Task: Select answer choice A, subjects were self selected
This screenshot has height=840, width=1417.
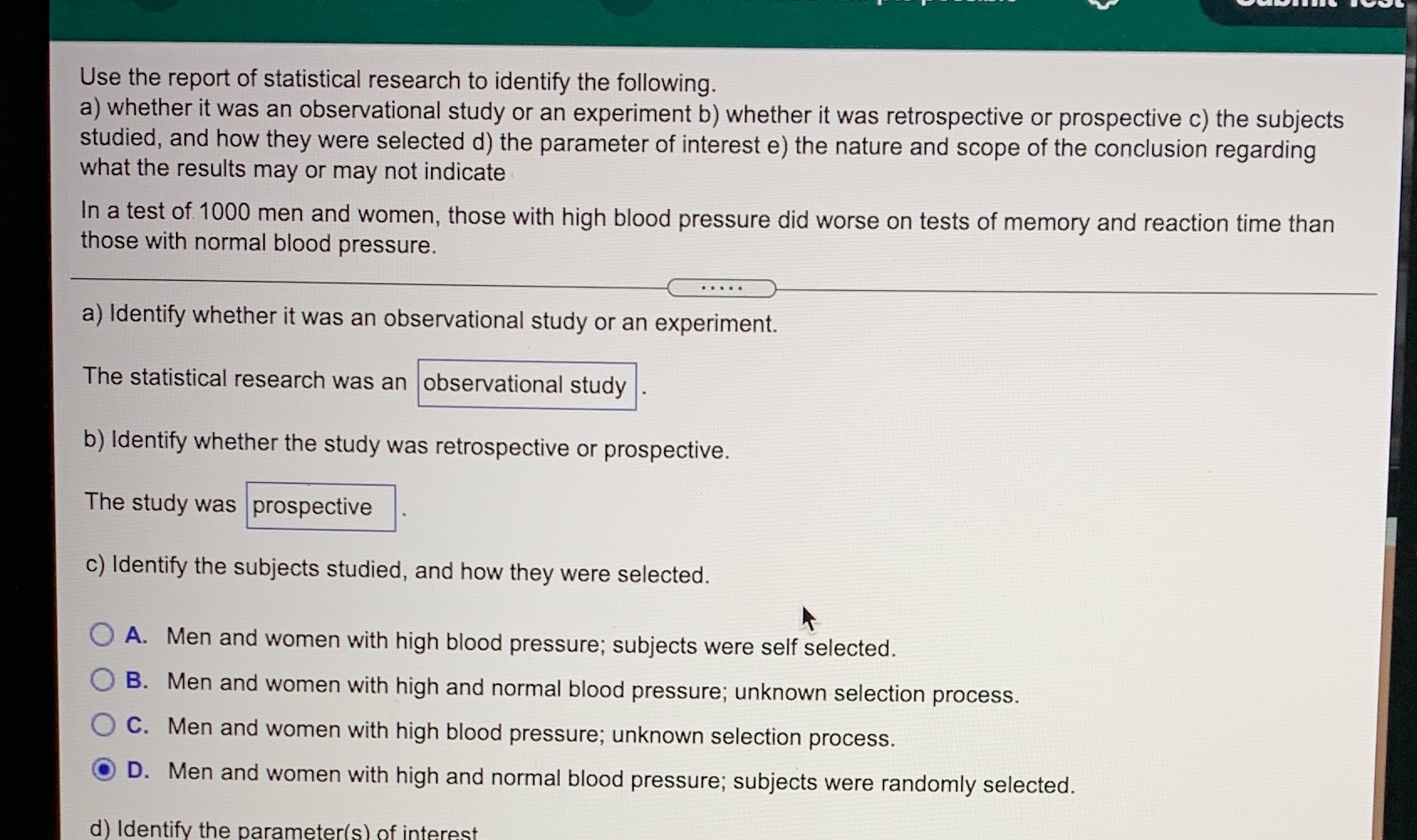Action: tap(102, 635)
